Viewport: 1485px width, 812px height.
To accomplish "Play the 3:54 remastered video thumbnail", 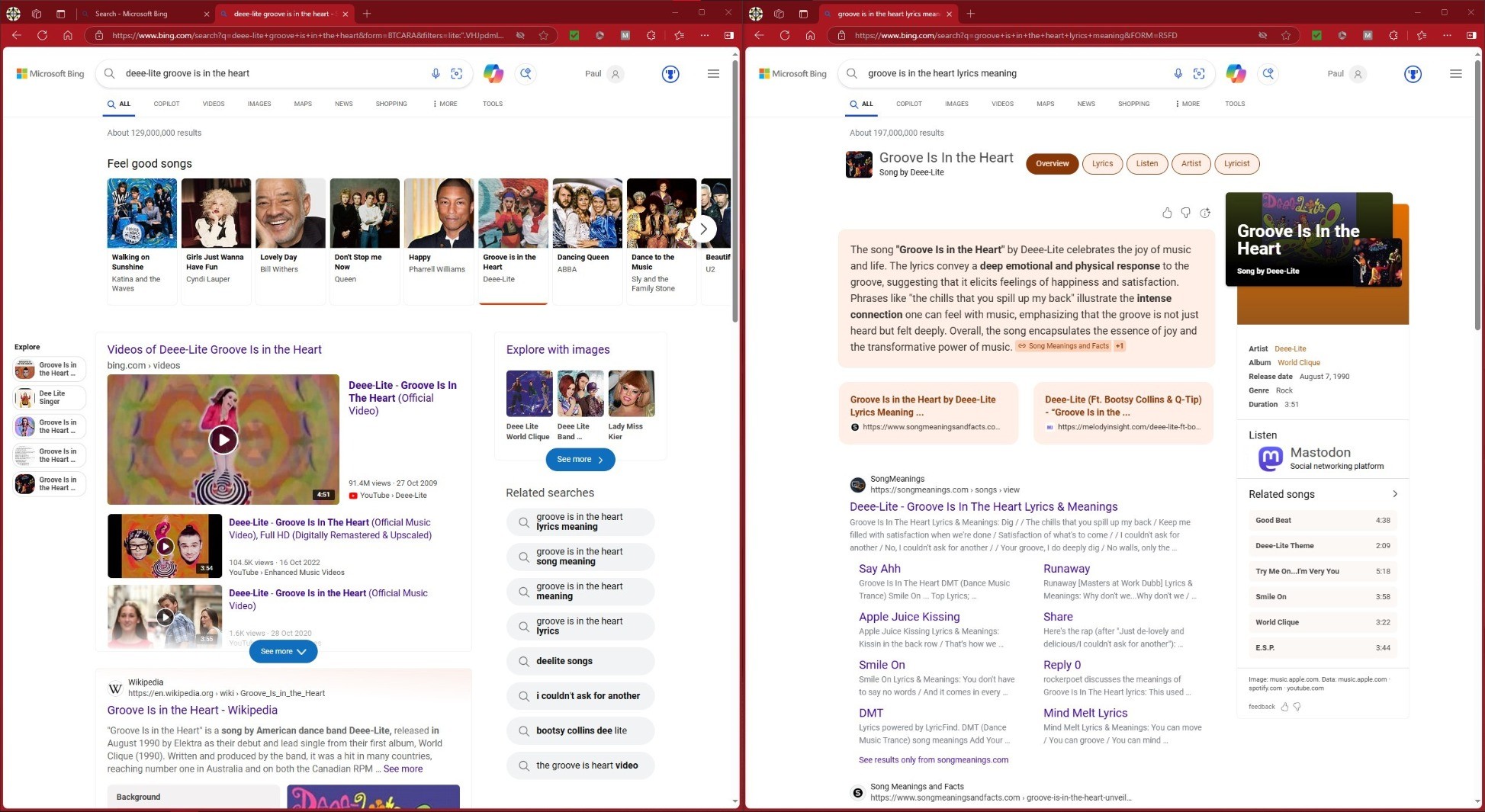I will pos(165,546).
